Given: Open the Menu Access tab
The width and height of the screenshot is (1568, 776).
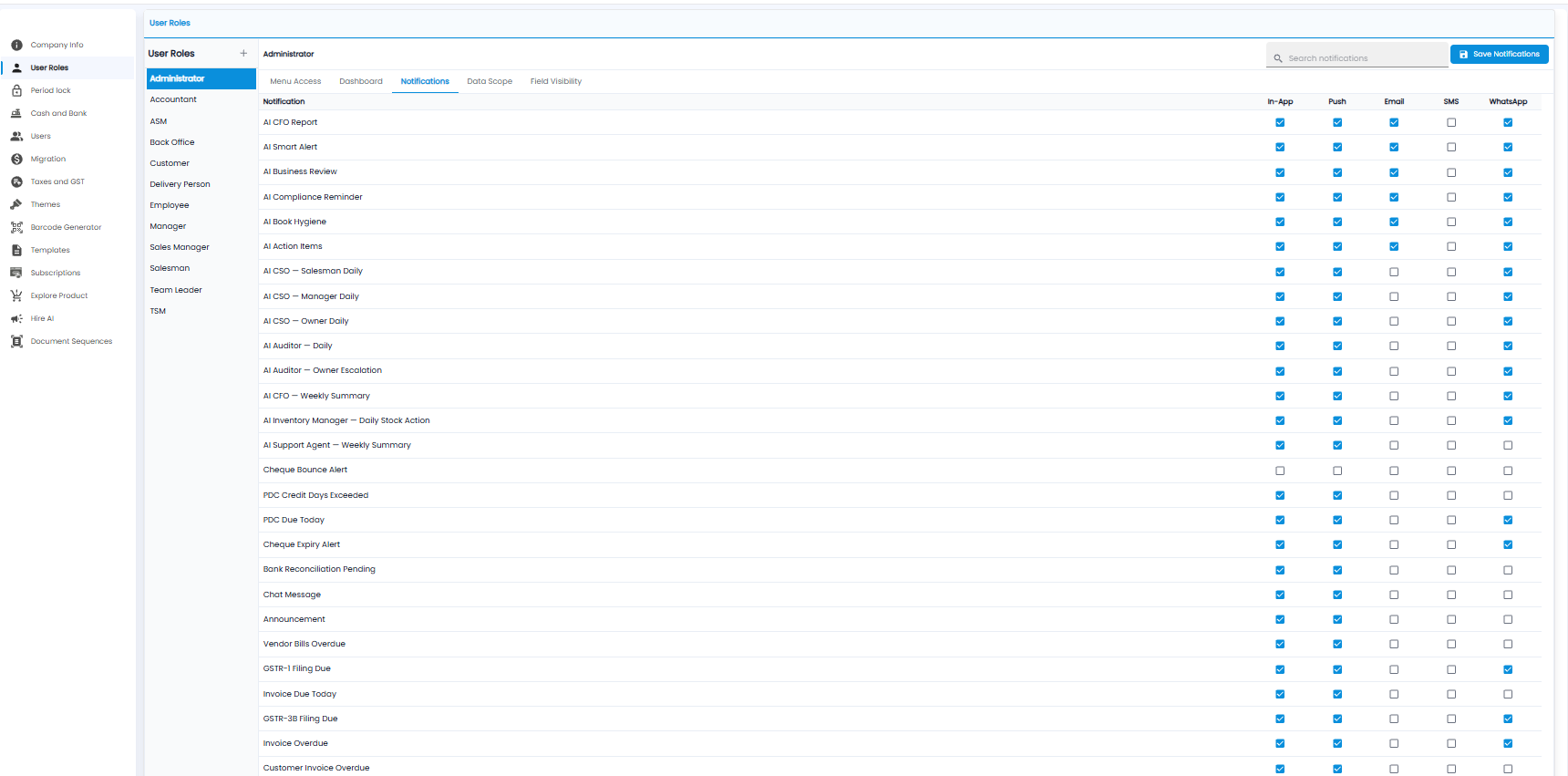Looking at the screenshot, I should pyautogui.click(x=295, y=81).
